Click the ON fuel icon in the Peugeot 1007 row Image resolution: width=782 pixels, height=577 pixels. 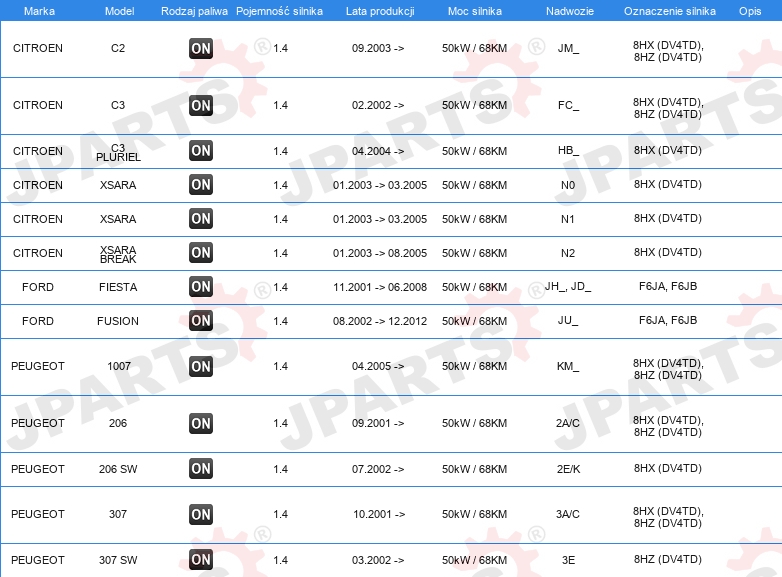pos(201,367)
